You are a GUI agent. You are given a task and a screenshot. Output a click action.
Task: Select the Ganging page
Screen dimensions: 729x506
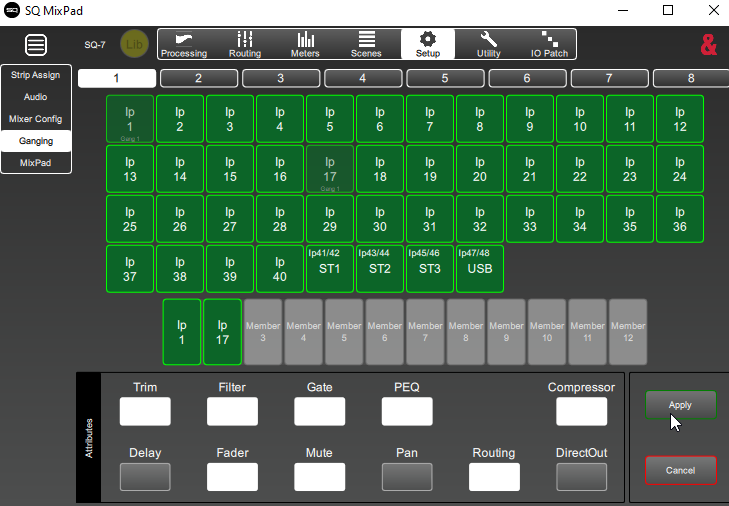point(36,141)
